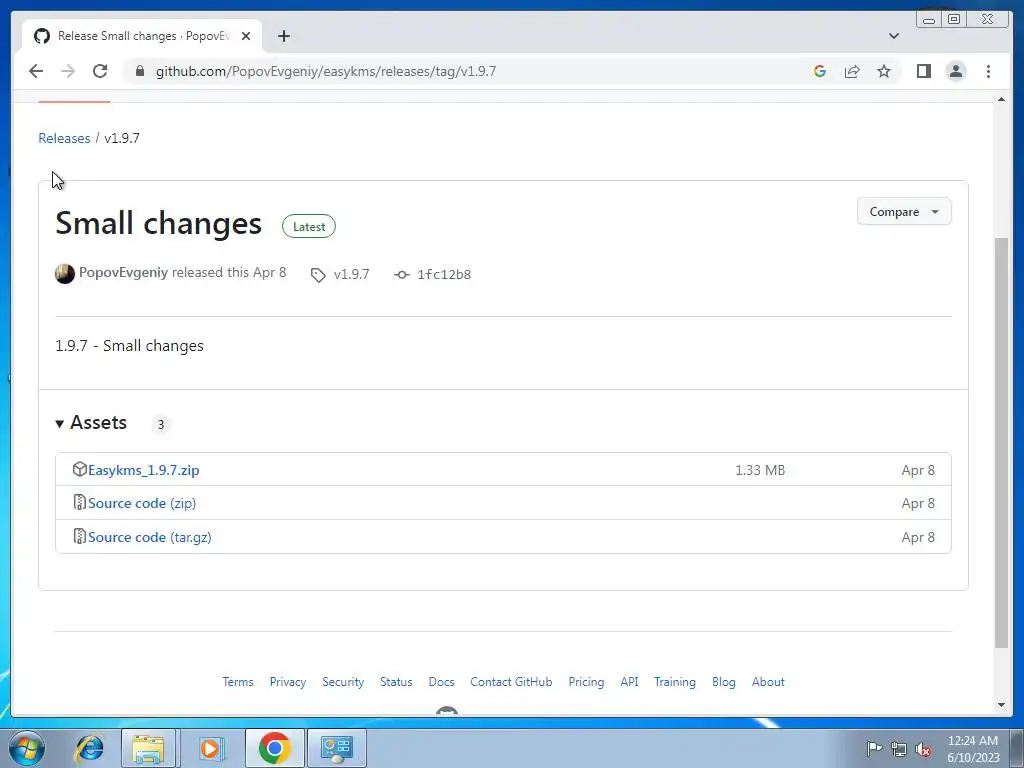Launch Internet Explorer from taskbar
This screenshot has width=1024, height=768.
click(x=89, y=748)
